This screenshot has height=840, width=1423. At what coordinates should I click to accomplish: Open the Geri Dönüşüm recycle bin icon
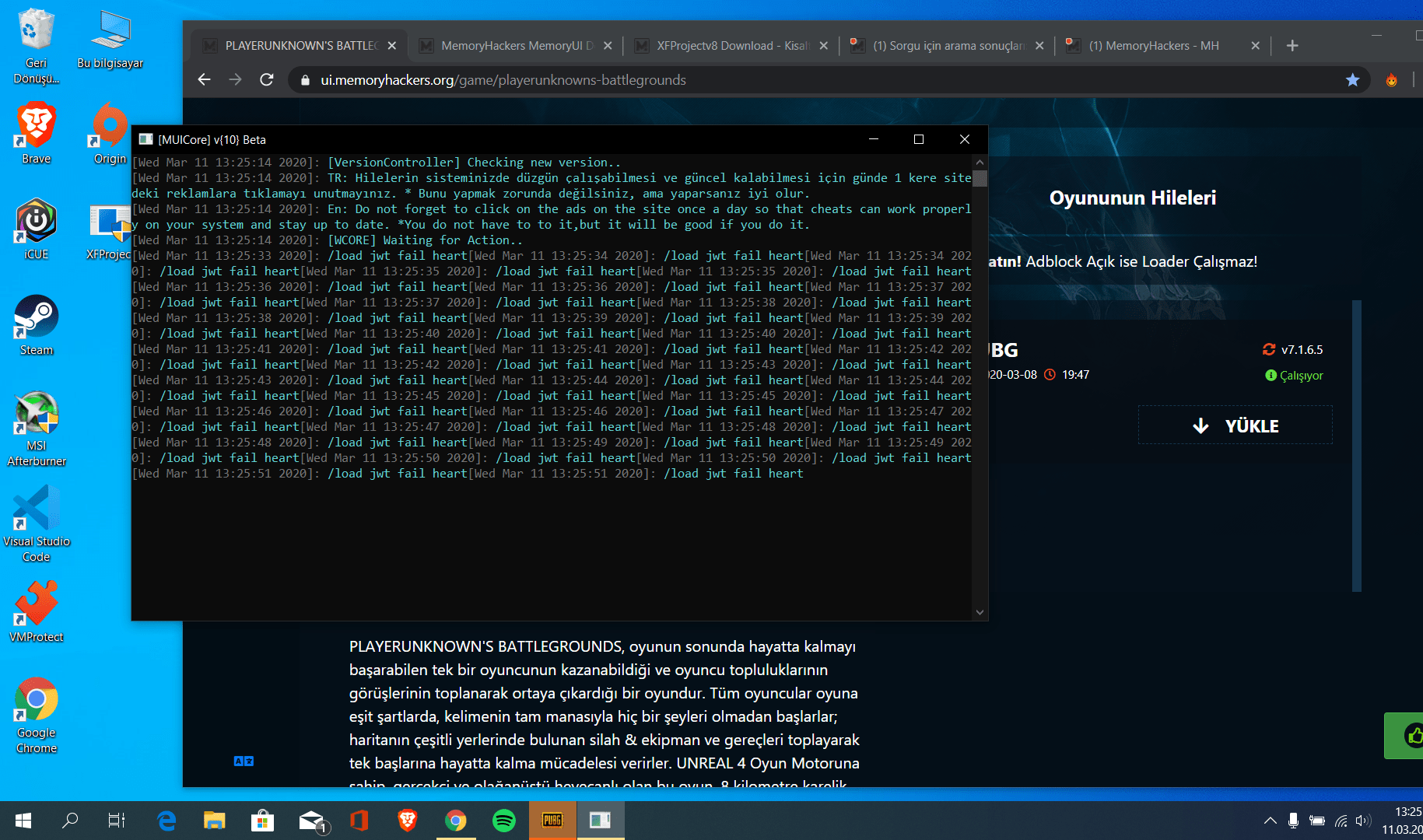pos(36,47)
